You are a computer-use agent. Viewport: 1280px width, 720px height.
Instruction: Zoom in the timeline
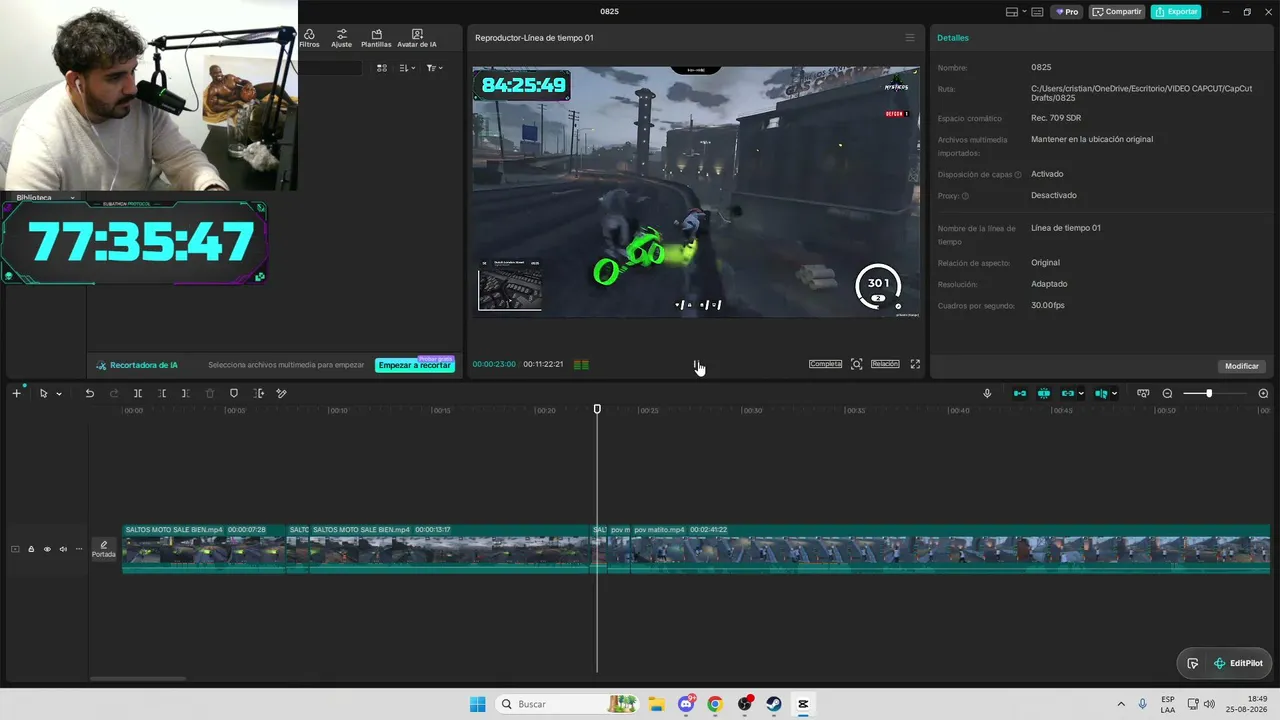1263,393
